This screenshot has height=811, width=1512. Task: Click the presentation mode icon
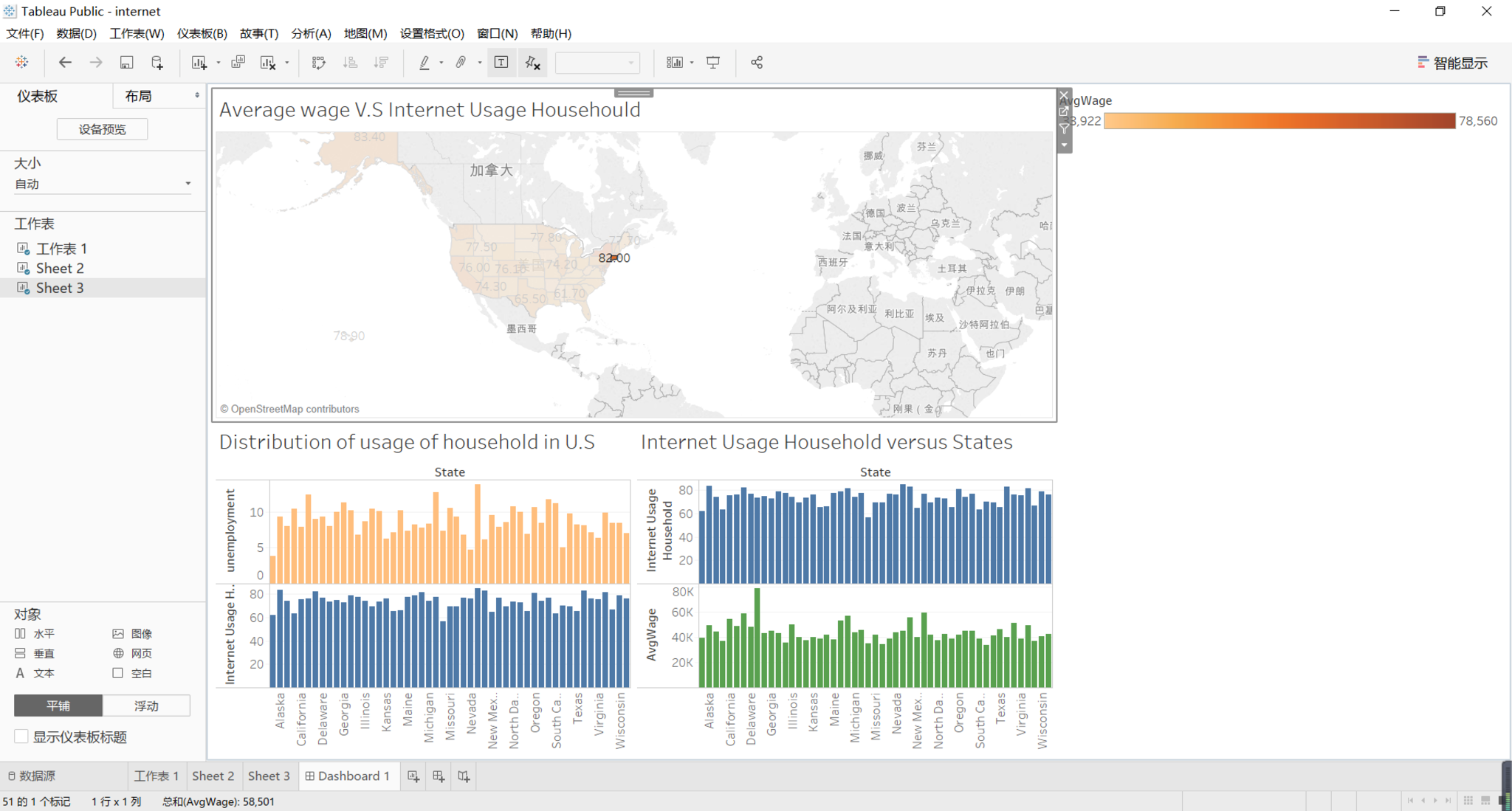point(713,63)
